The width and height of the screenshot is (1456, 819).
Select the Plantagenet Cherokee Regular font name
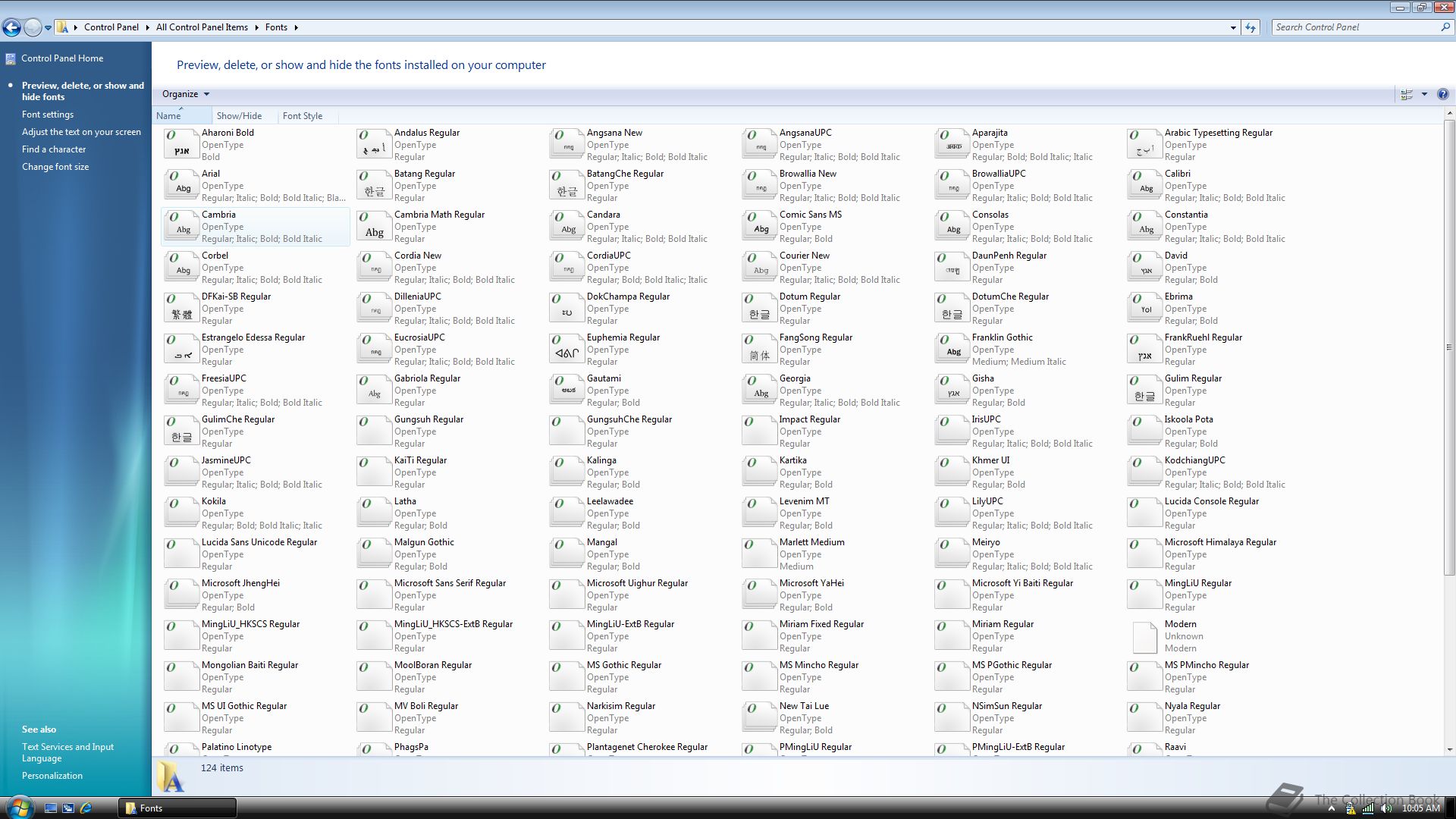click(647, 747)
